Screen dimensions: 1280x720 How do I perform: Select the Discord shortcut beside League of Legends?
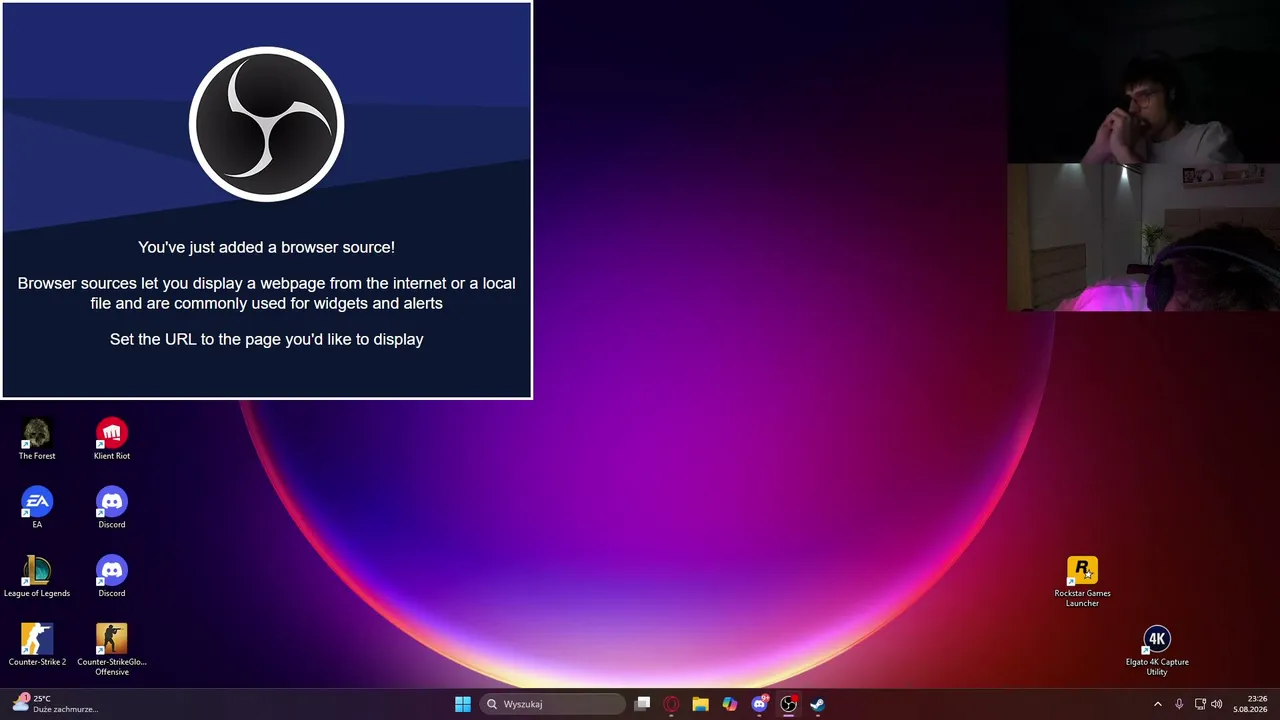click(112, 577)
